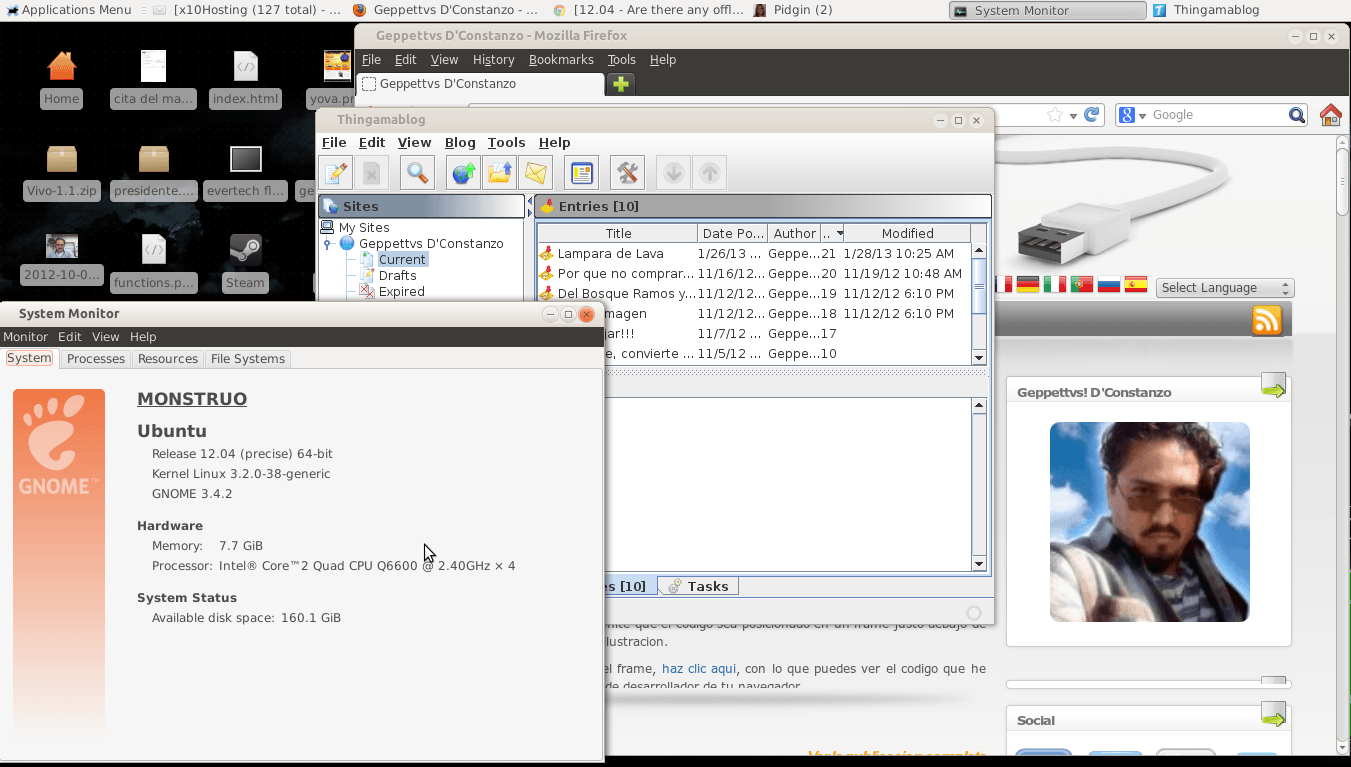Image resolution: width=1351 pixels, height=767 pixels.
Task: Open Applications Menu in top panel
Action: [x=68, y=10]
